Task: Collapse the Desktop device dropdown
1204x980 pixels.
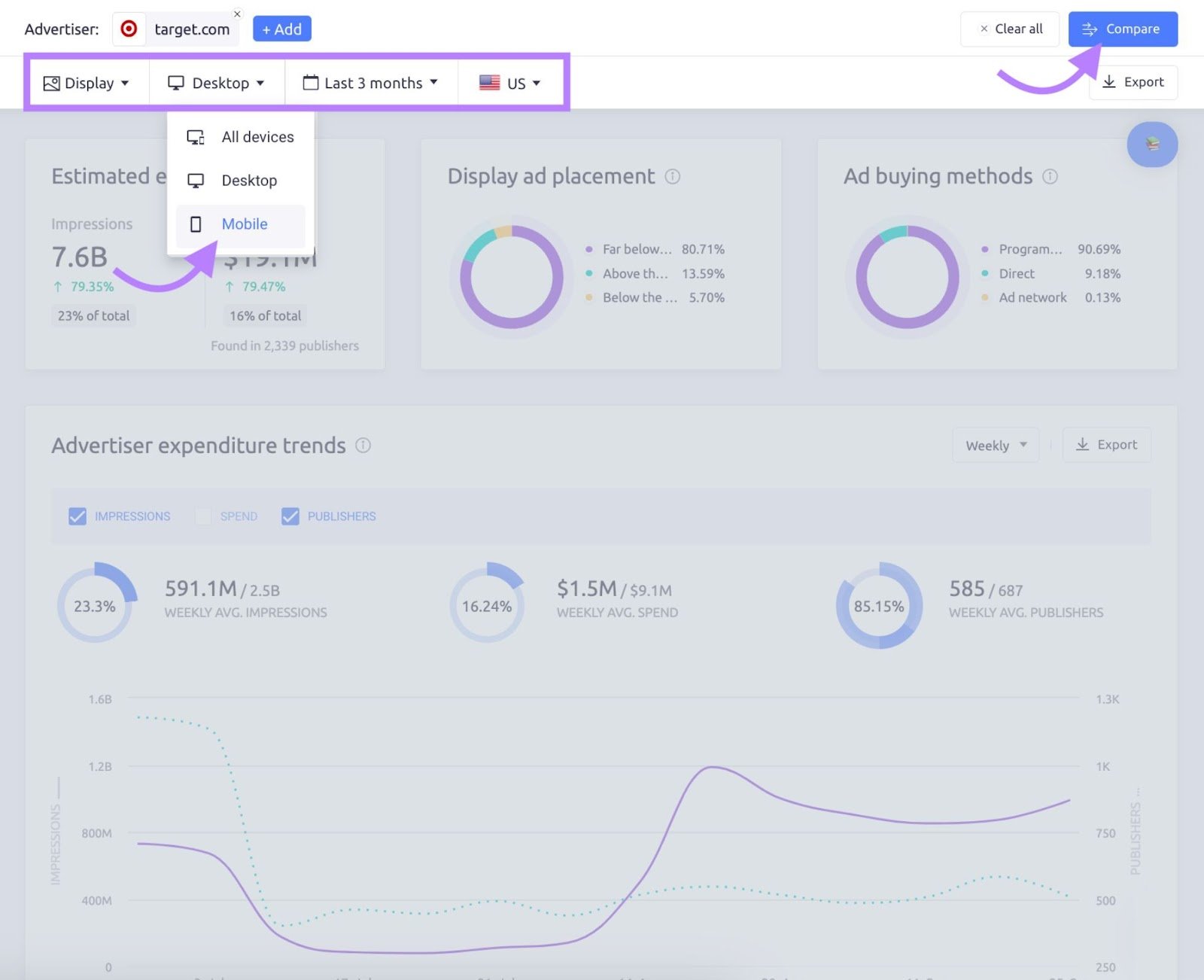Action: tap(217, 83)
